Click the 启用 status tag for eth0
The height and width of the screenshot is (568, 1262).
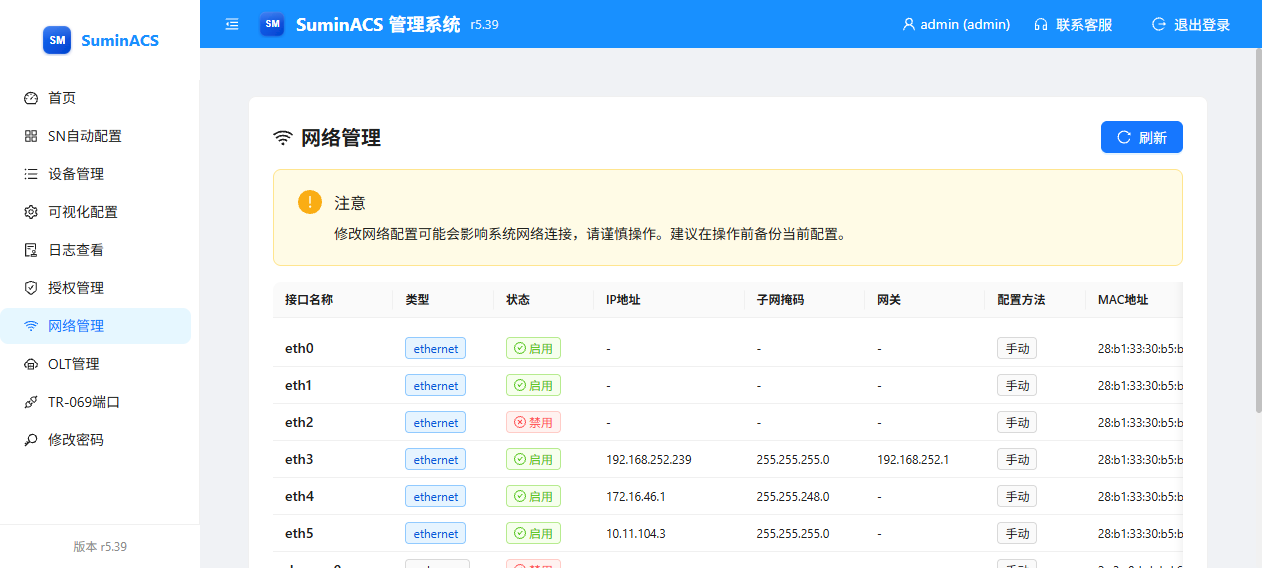pyautogui.click(x=533, y=348)
